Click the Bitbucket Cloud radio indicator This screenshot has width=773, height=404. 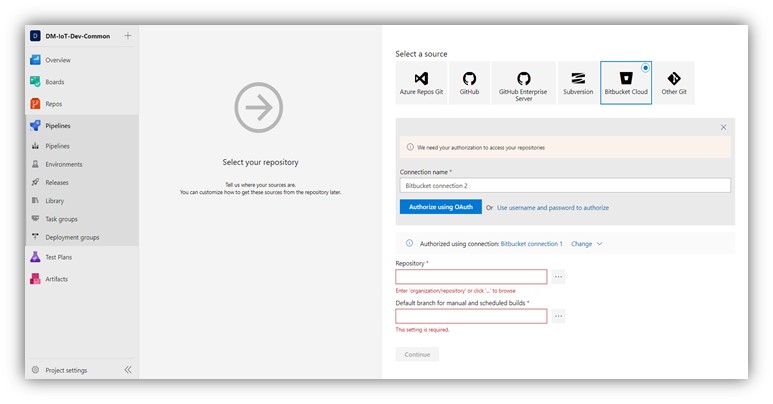(x=645, y=68)
